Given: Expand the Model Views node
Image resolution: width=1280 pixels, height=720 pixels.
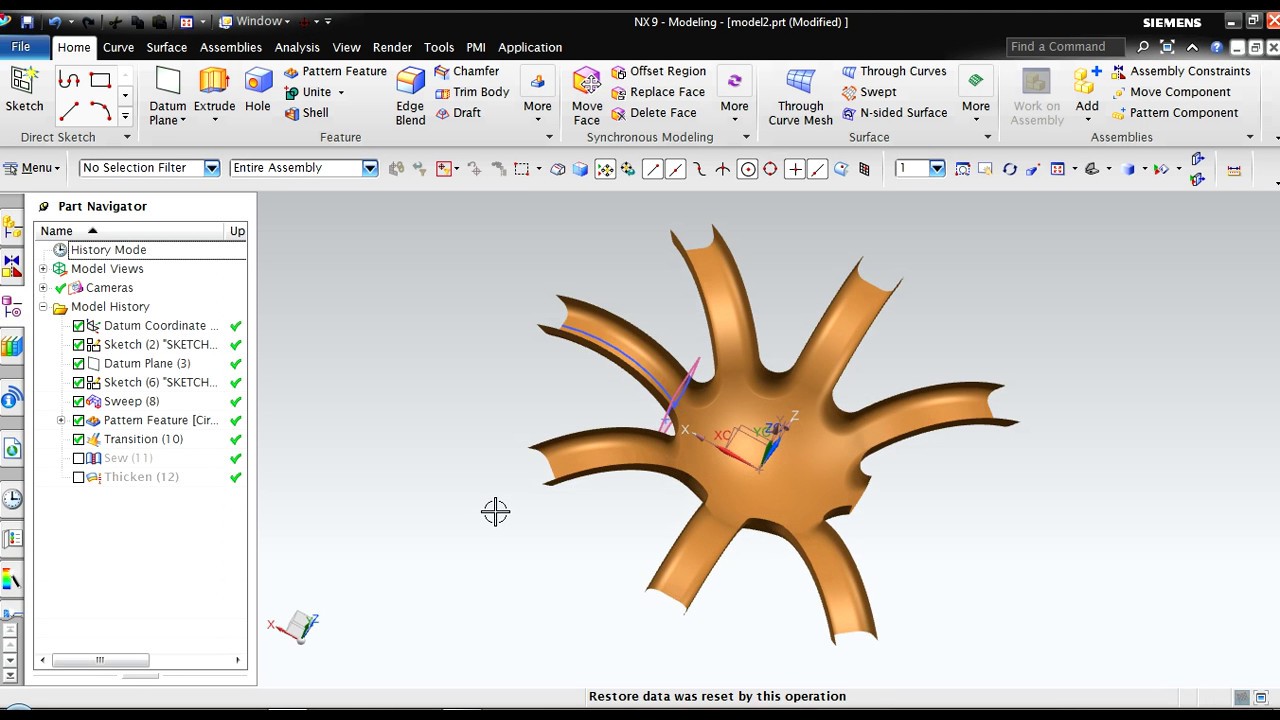Looking at the screenshot, I should coord(43,269).
